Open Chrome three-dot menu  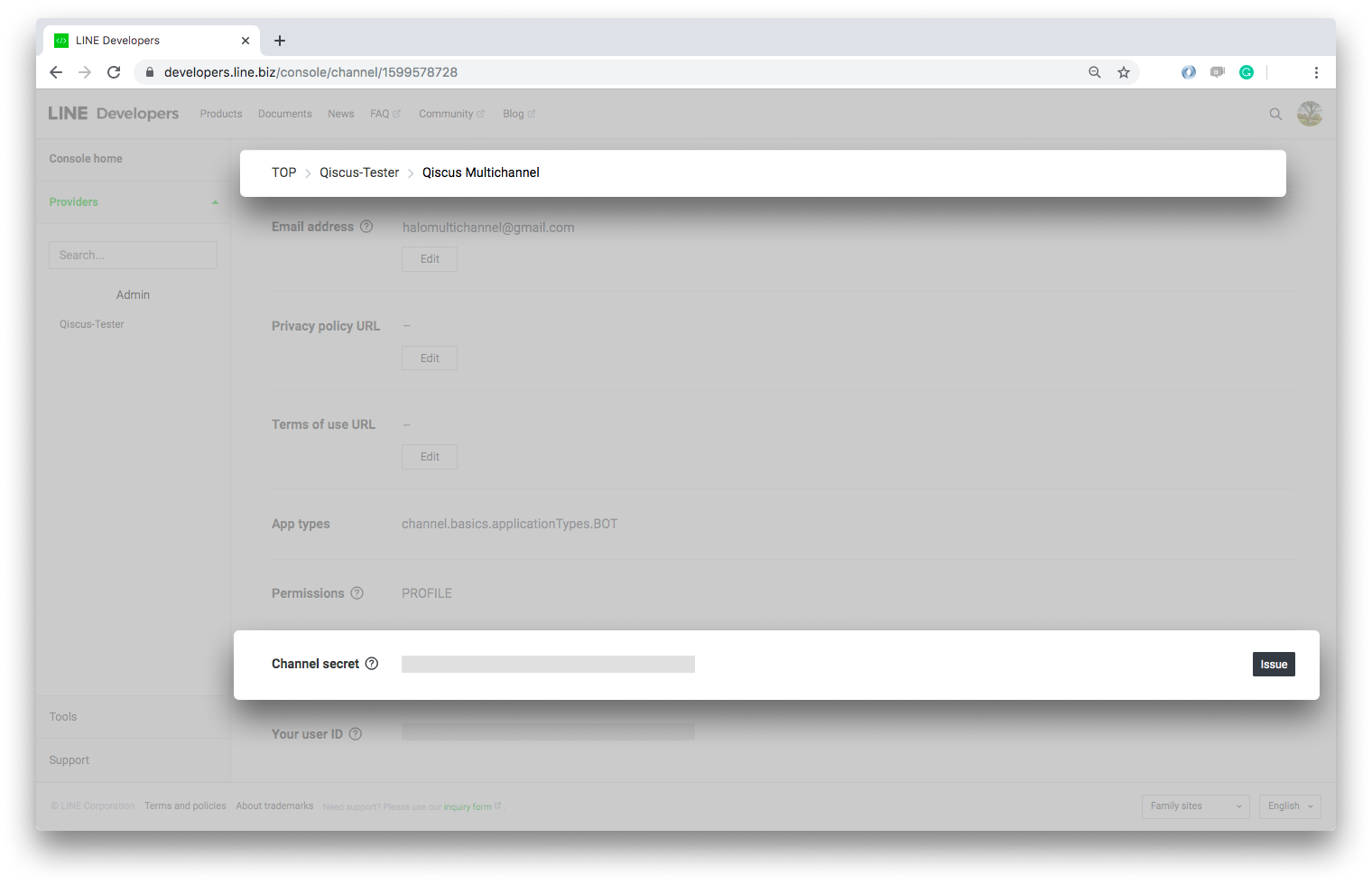[x=1316, y=72]
